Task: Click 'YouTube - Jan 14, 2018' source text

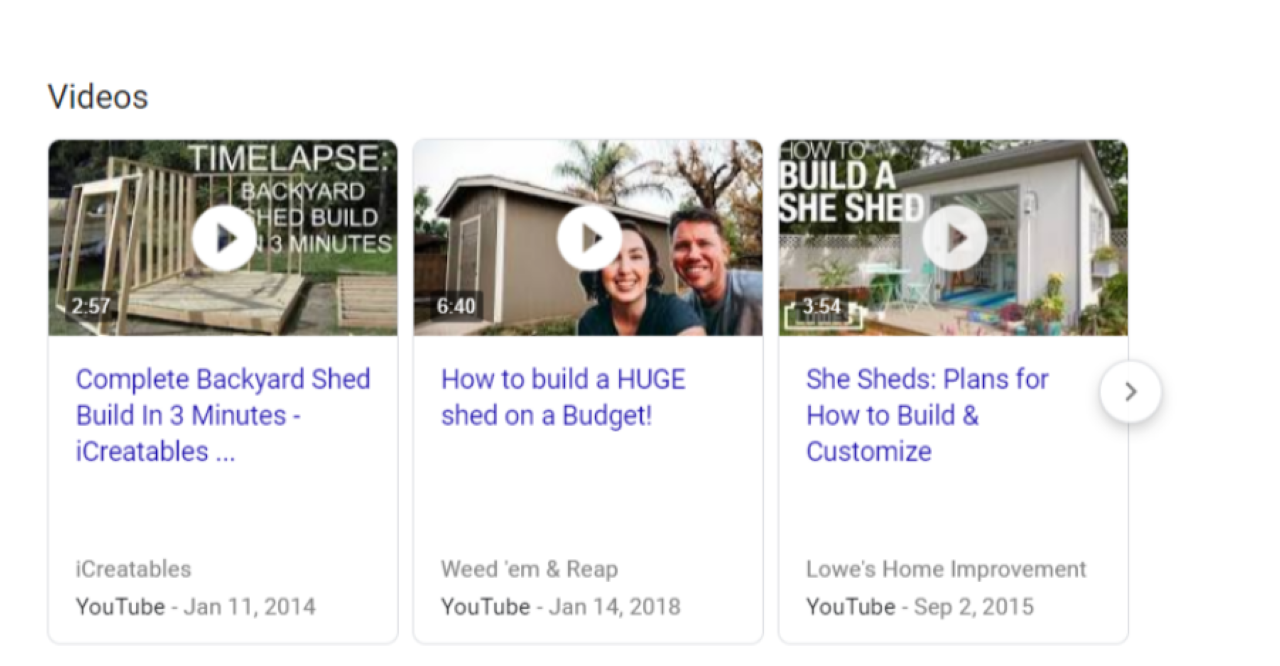Action: pyautogui.click(x=560, y=606)
